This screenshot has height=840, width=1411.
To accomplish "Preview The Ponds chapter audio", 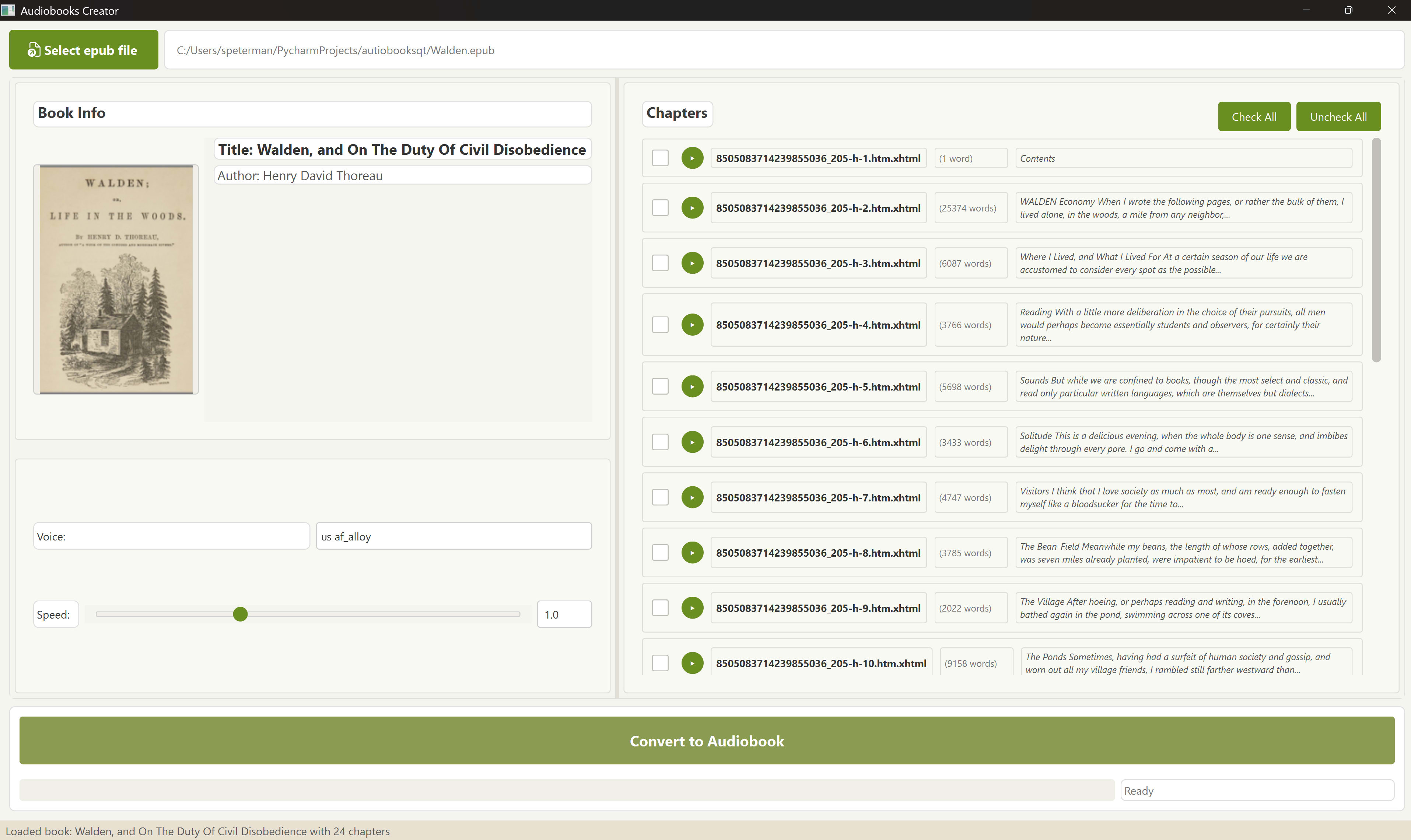I will (x=692, y=662).
